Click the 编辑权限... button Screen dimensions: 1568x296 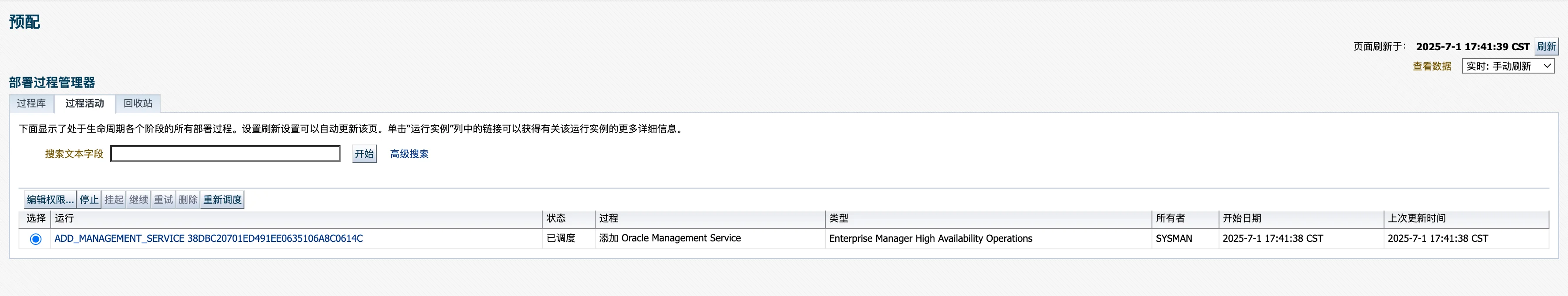50,200
